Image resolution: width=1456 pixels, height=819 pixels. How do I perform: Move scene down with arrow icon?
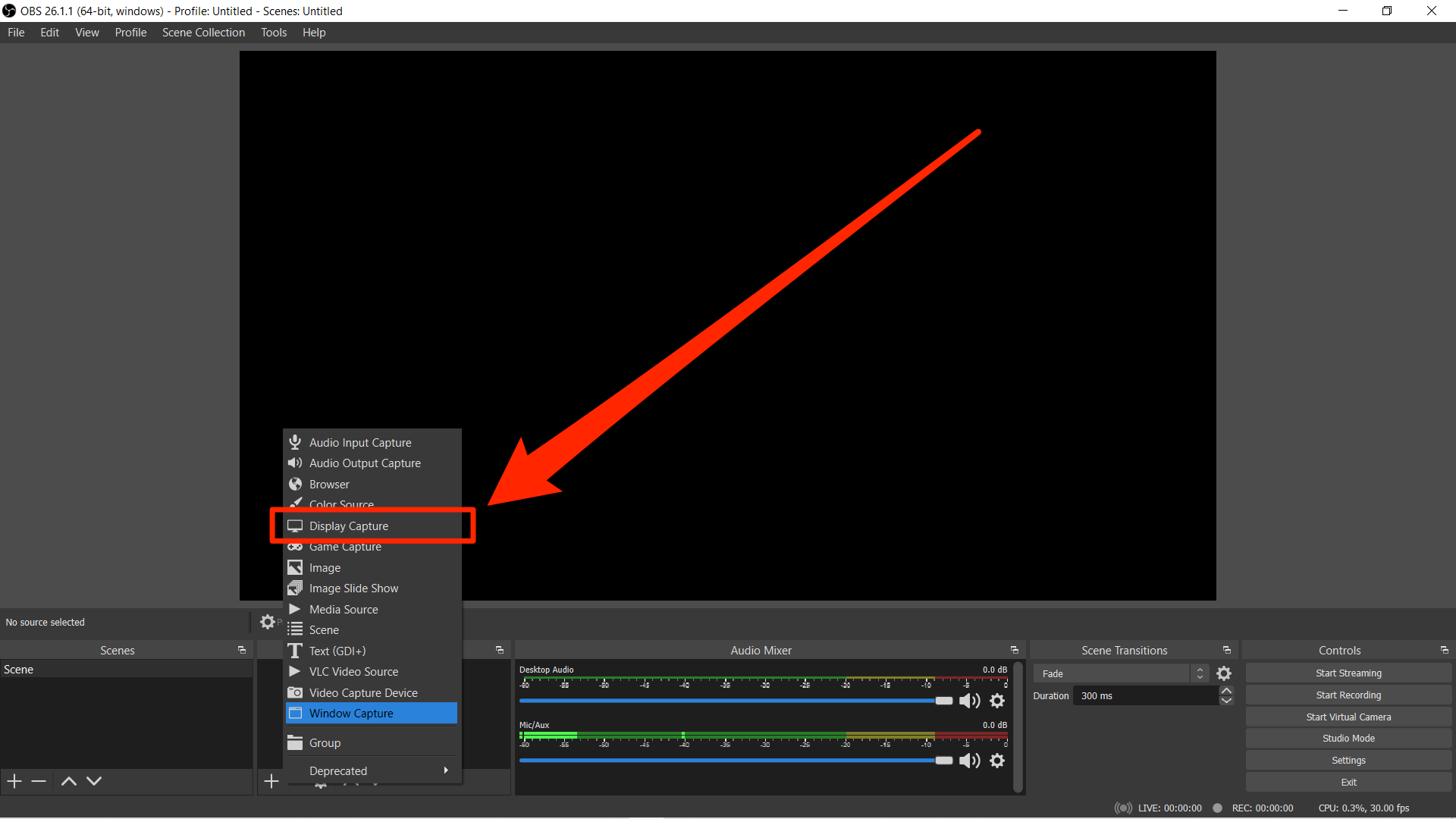94,781
